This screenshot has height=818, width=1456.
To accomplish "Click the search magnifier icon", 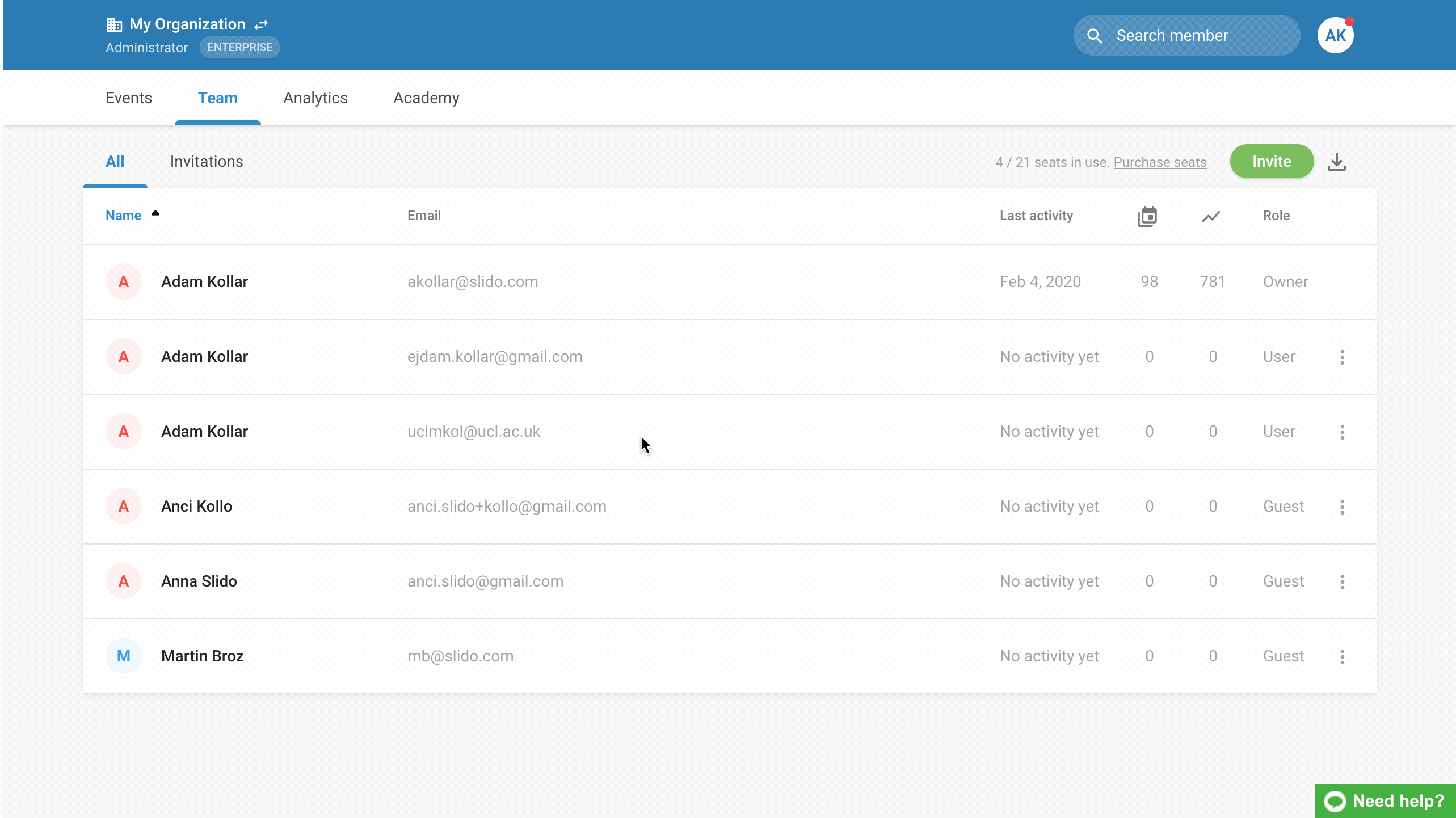I will point(1095,36).
